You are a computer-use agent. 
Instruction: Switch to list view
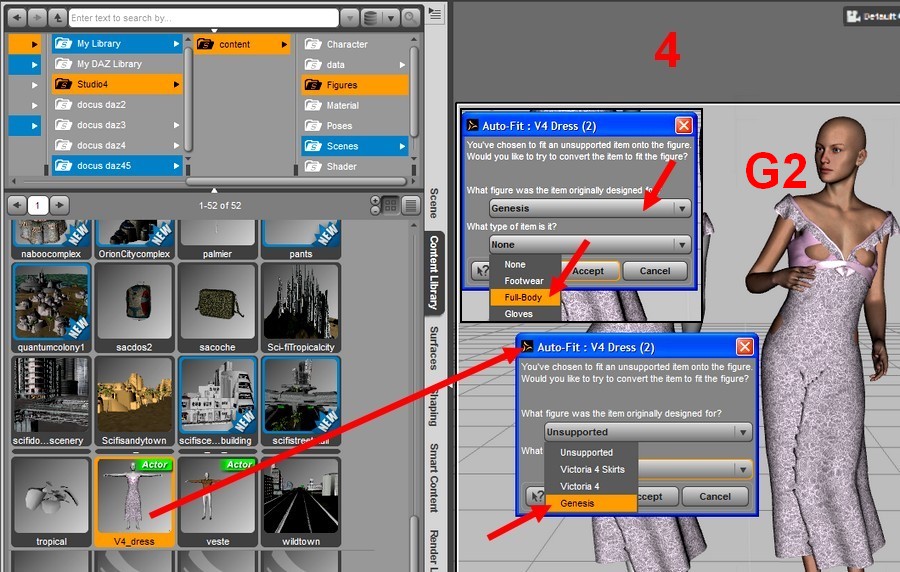point(411,205)
